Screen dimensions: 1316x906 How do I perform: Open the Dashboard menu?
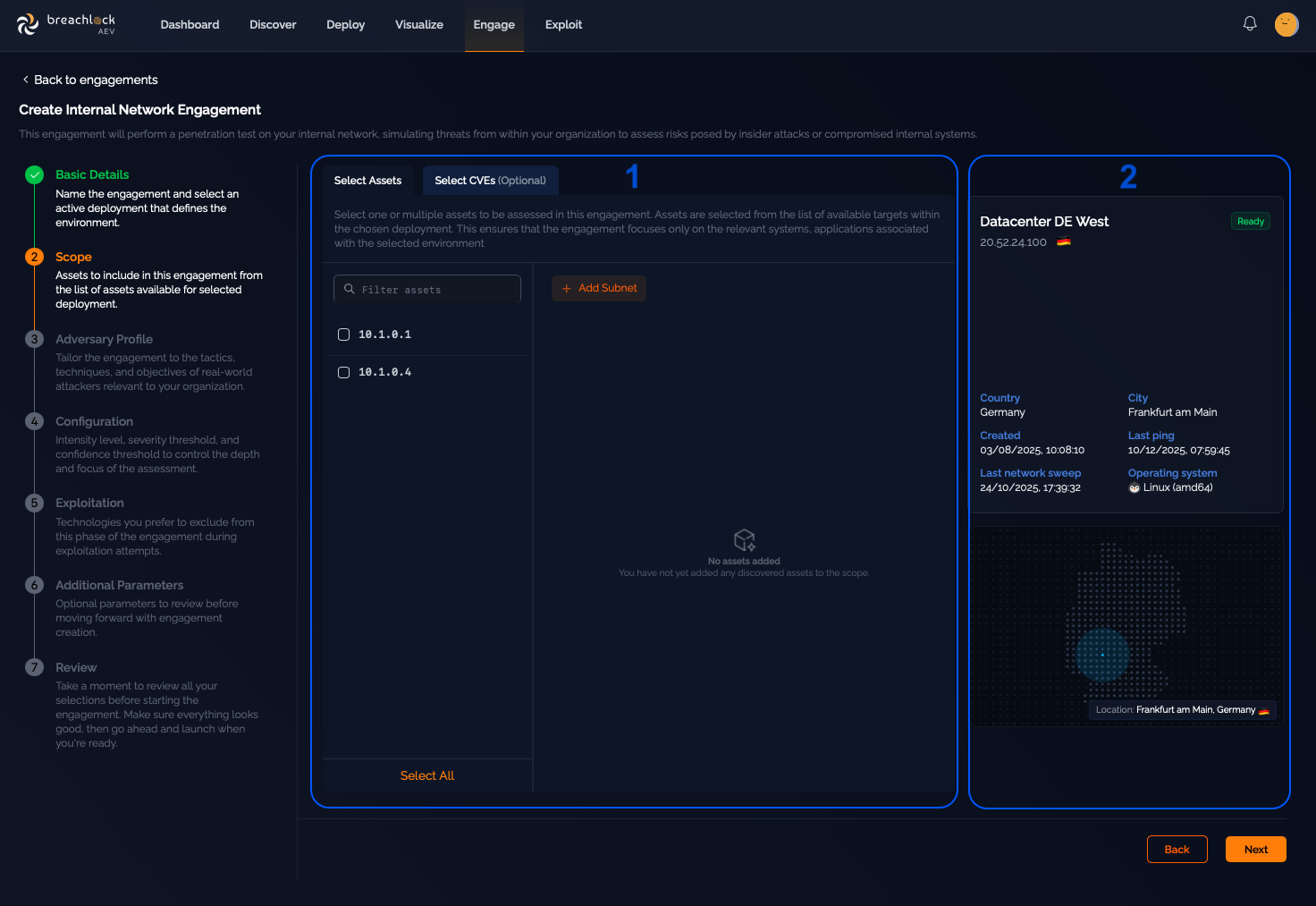tap(190, 24)
